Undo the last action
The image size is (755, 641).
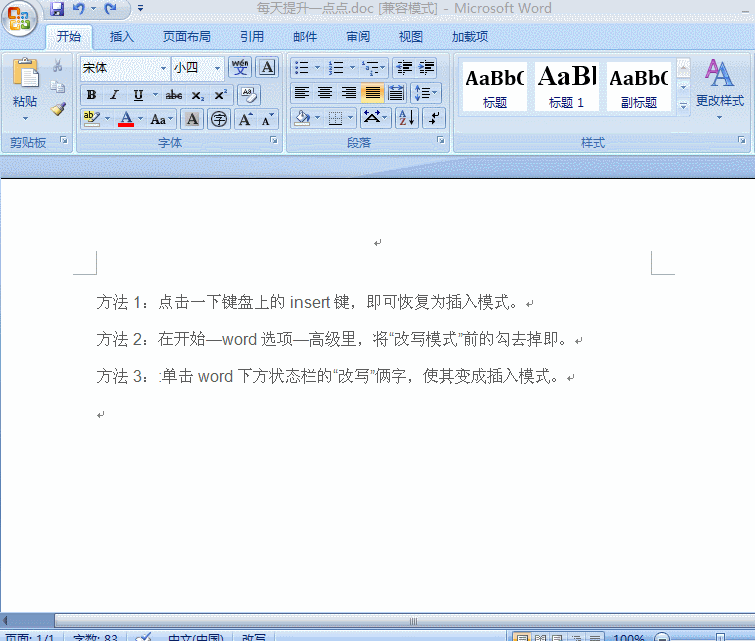coord(79,9)
